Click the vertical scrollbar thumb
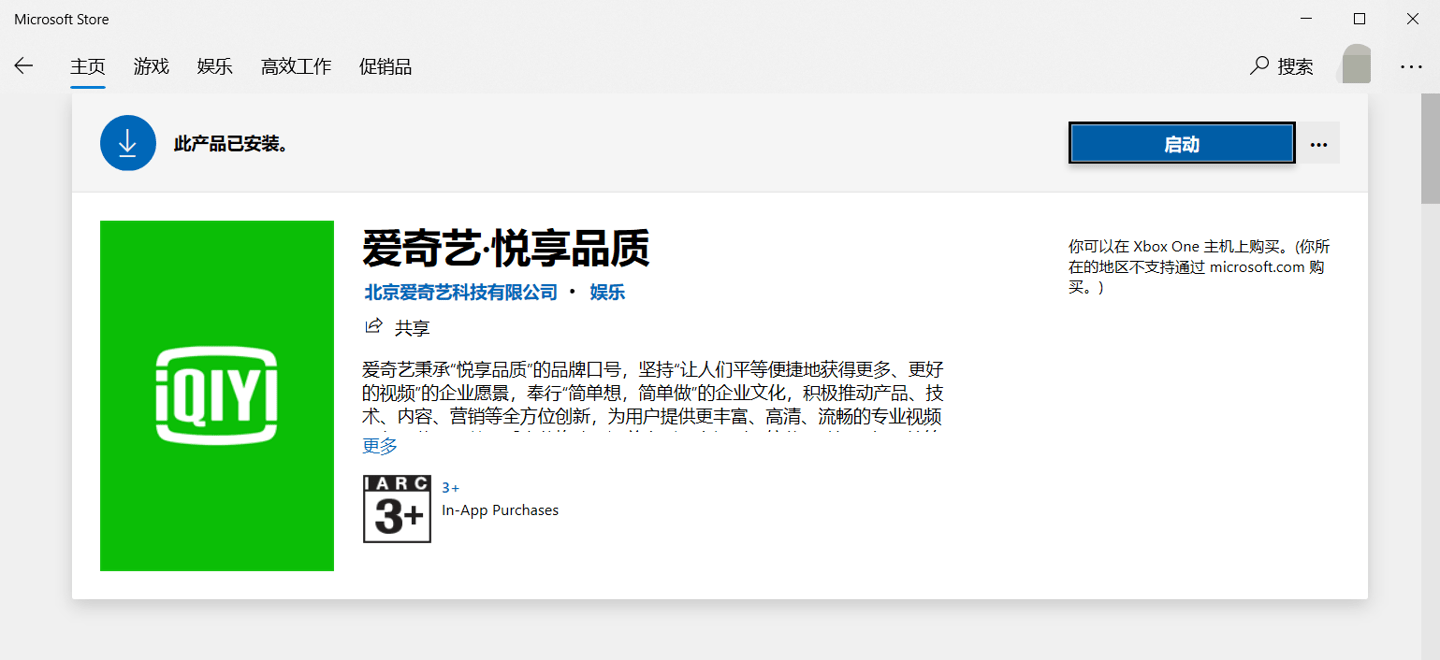The image size is (1440, 660). 1430,150
